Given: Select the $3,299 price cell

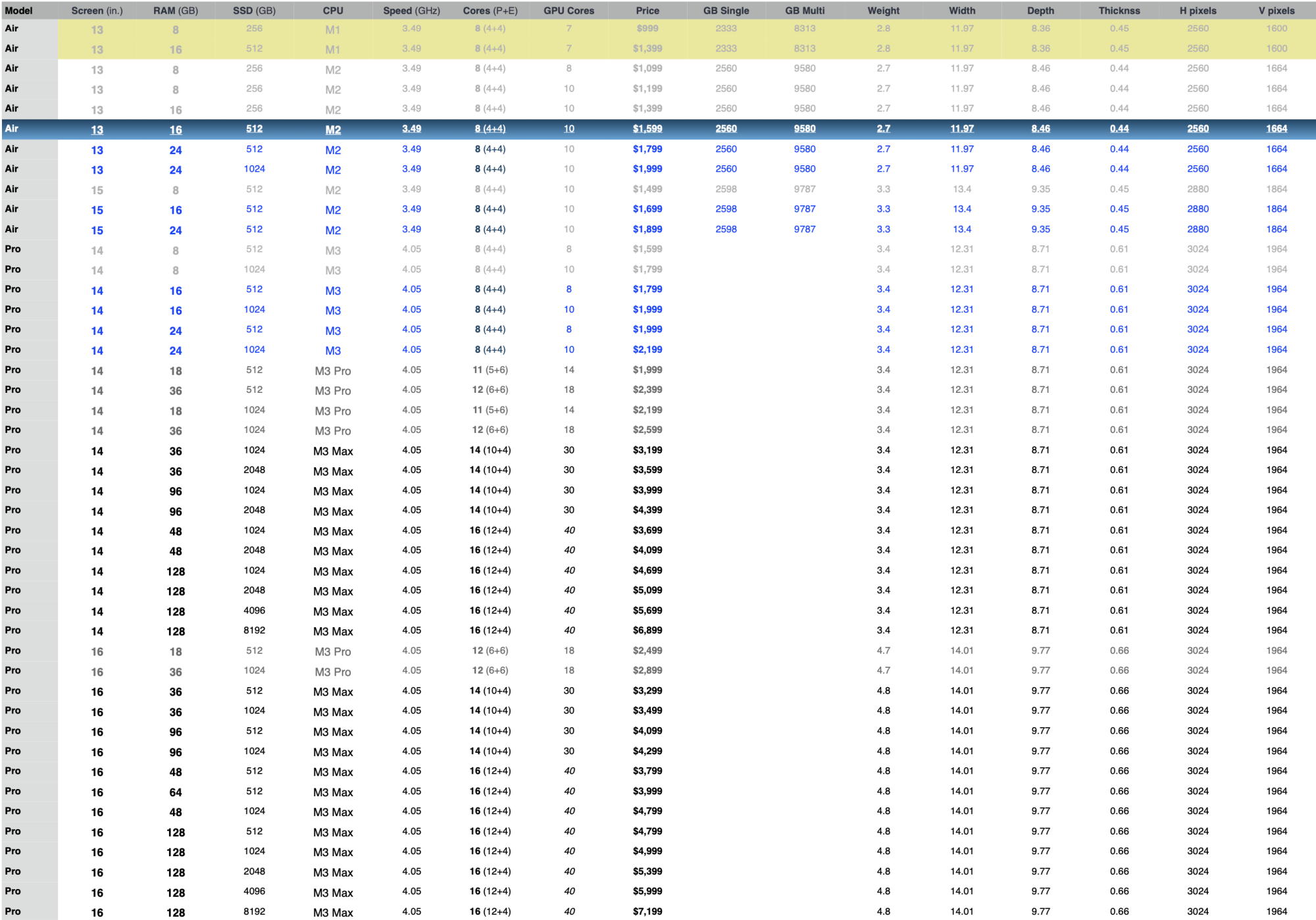Looking at the screenshot, I should coord(647,691).
